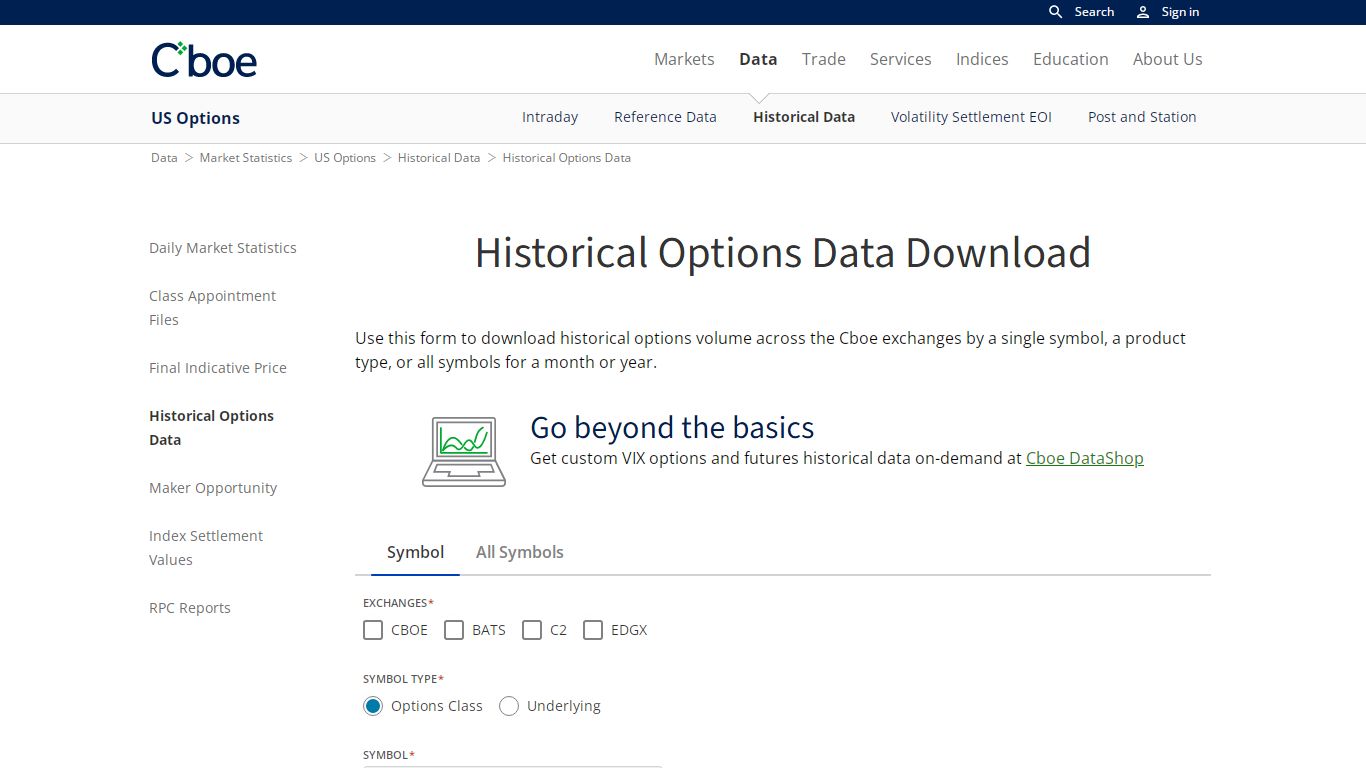Open the Education menu

(x=1071, y=59)
